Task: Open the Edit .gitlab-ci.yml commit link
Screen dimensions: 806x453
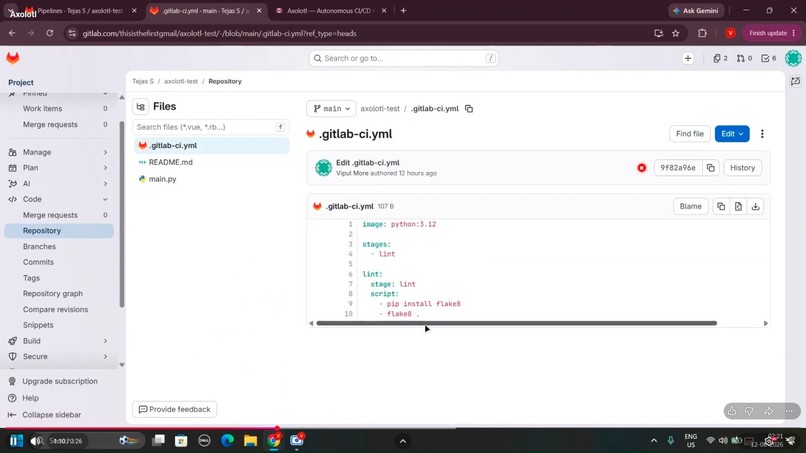Action: [x=368, y=162]
